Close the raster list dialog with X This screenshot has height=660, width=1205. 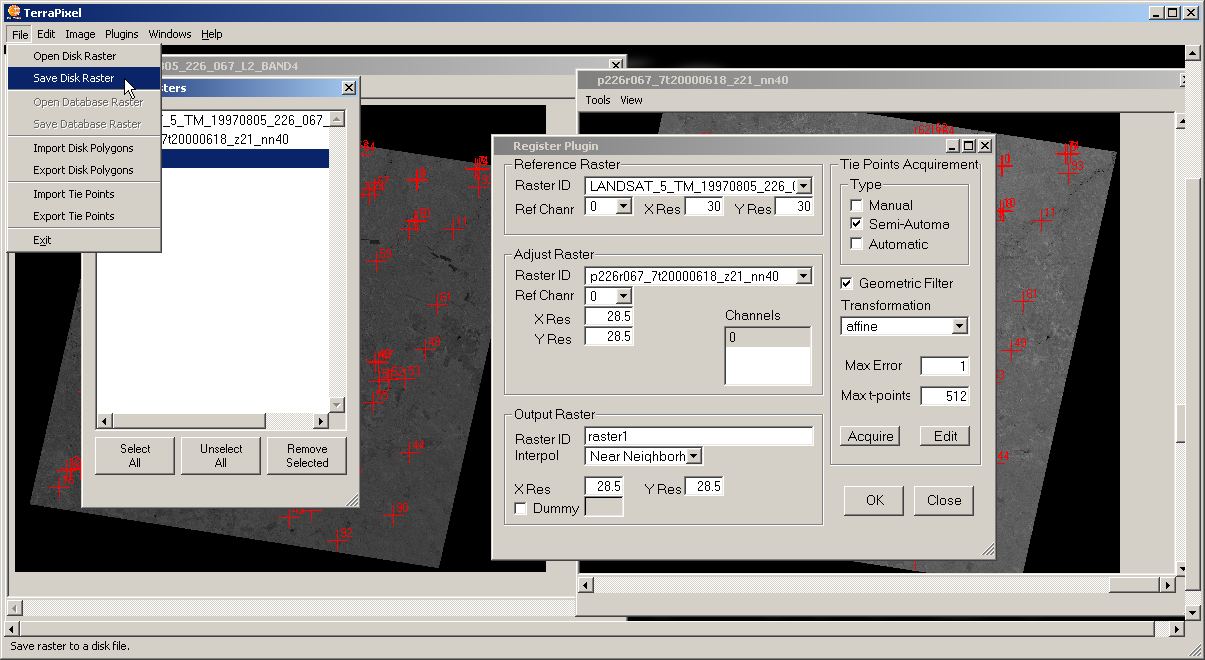coord(348,88)
